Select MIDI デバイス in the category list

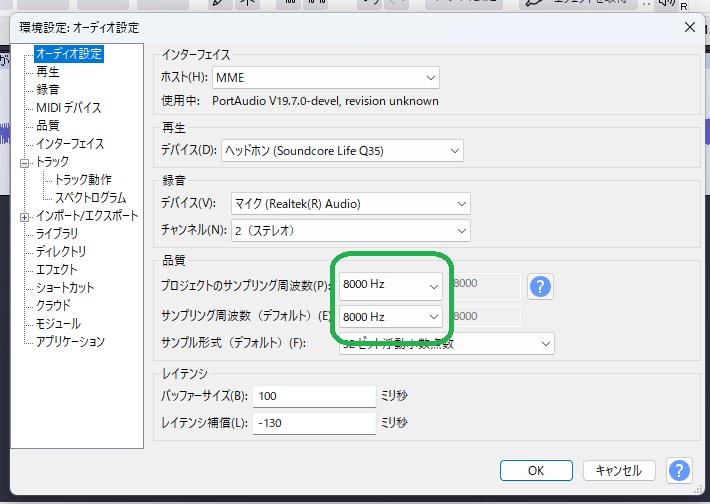click(x=68, y=108)
